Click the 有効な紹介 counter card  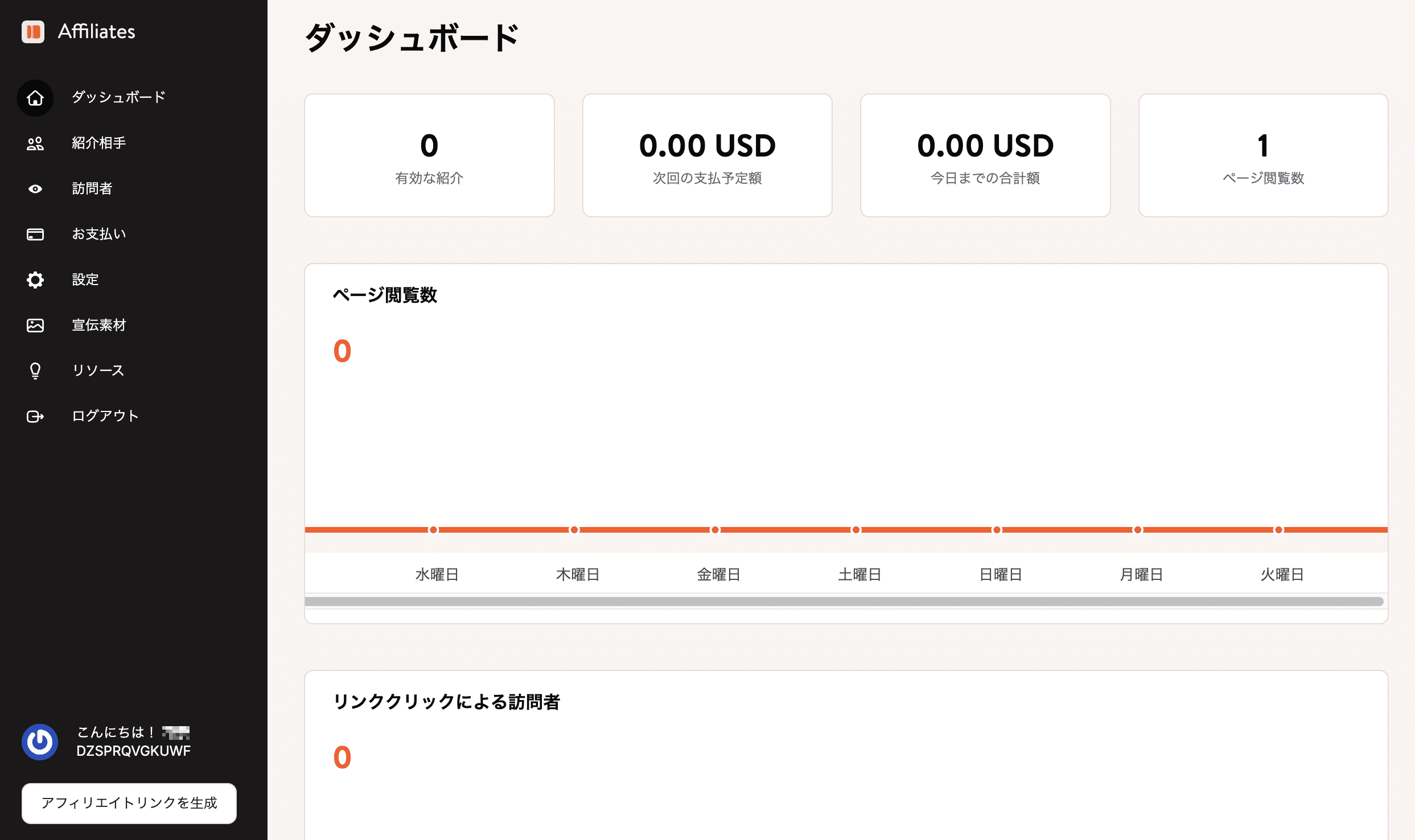click(429, 155)
